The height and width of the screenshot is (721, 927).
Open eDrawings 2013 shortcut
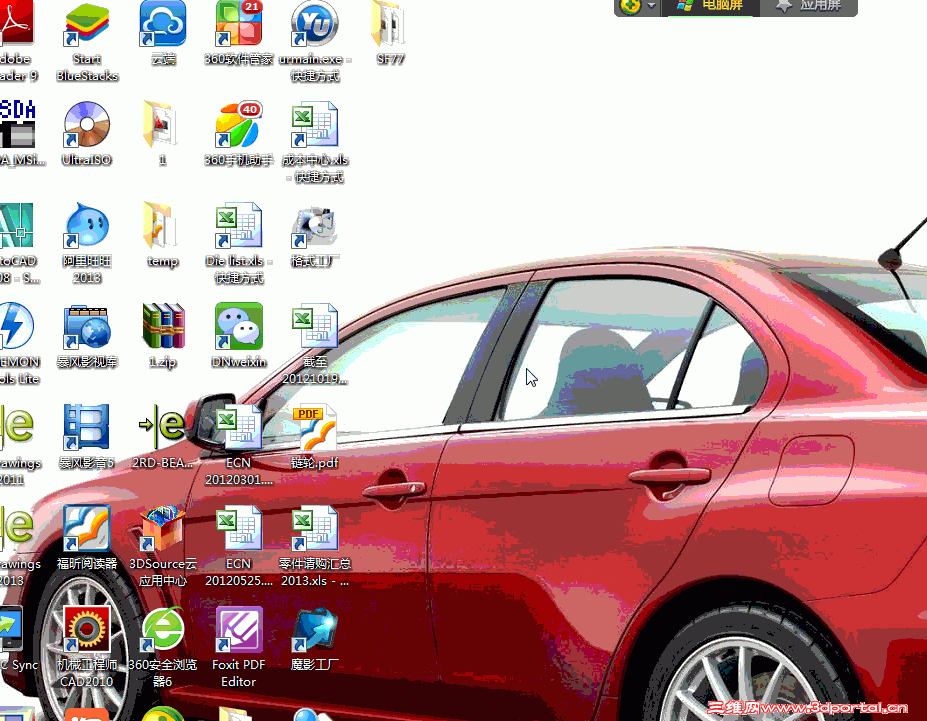pyautogui.click(x=17, y=528)
